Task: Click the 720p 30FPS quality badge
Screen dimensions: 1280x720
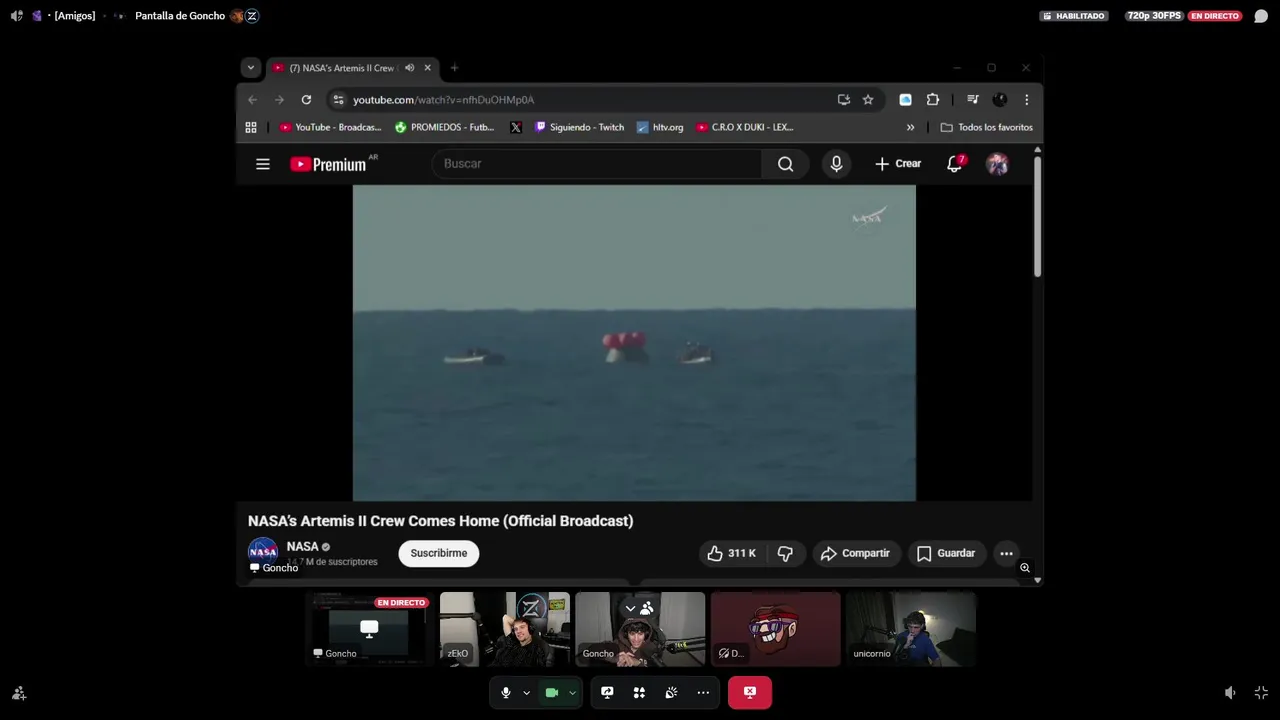Action: (x=1153, y=16)
